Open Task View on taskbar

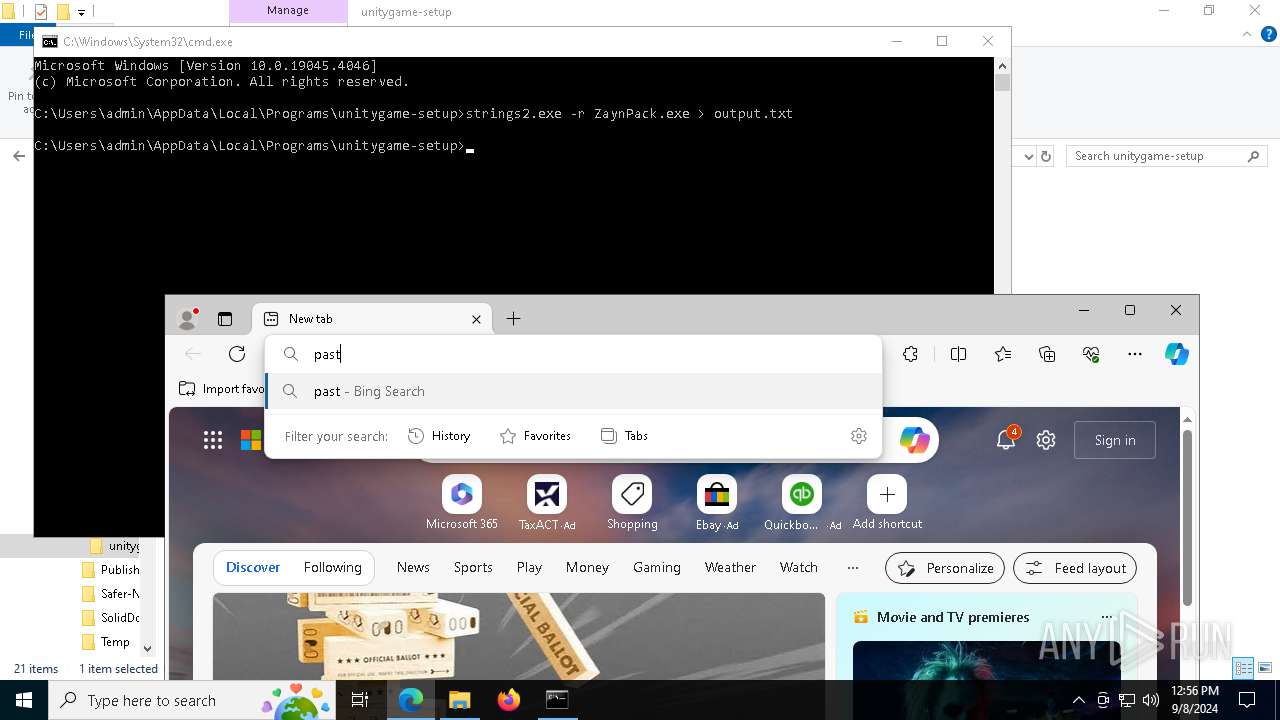[361, 700]
